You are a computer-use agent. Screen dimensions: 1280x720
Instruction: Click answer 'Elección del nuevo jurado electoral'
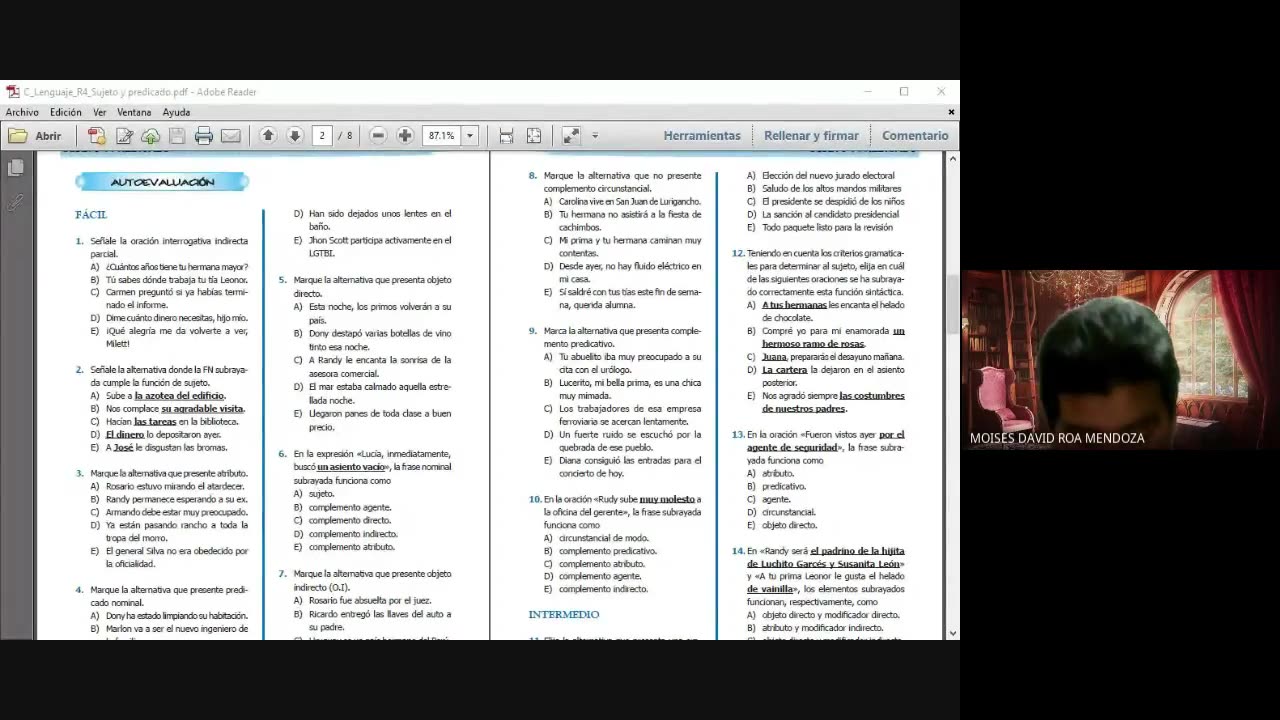[828, 176]
